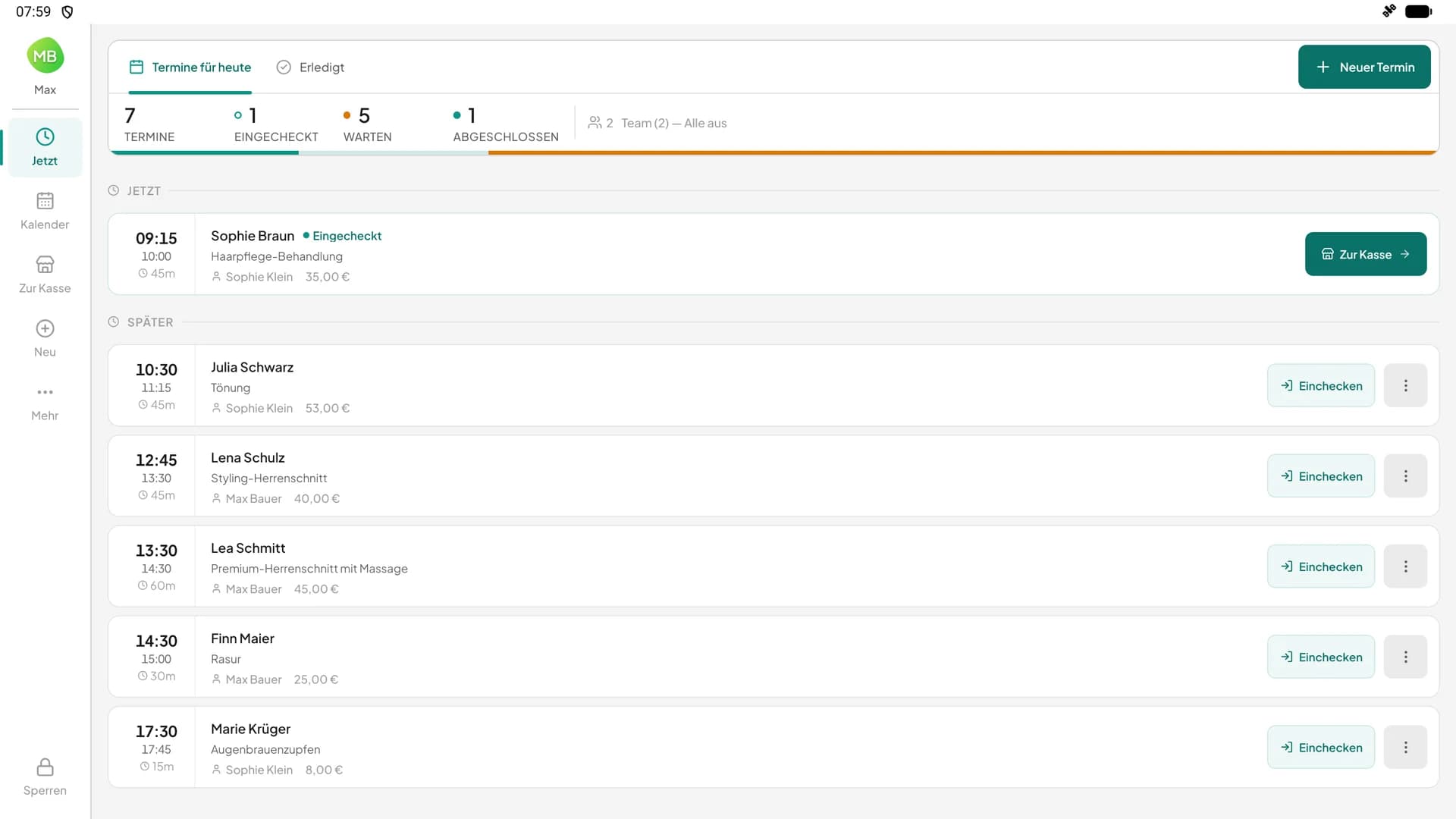Filter by the 5 Warten counter

coord(367,124)
